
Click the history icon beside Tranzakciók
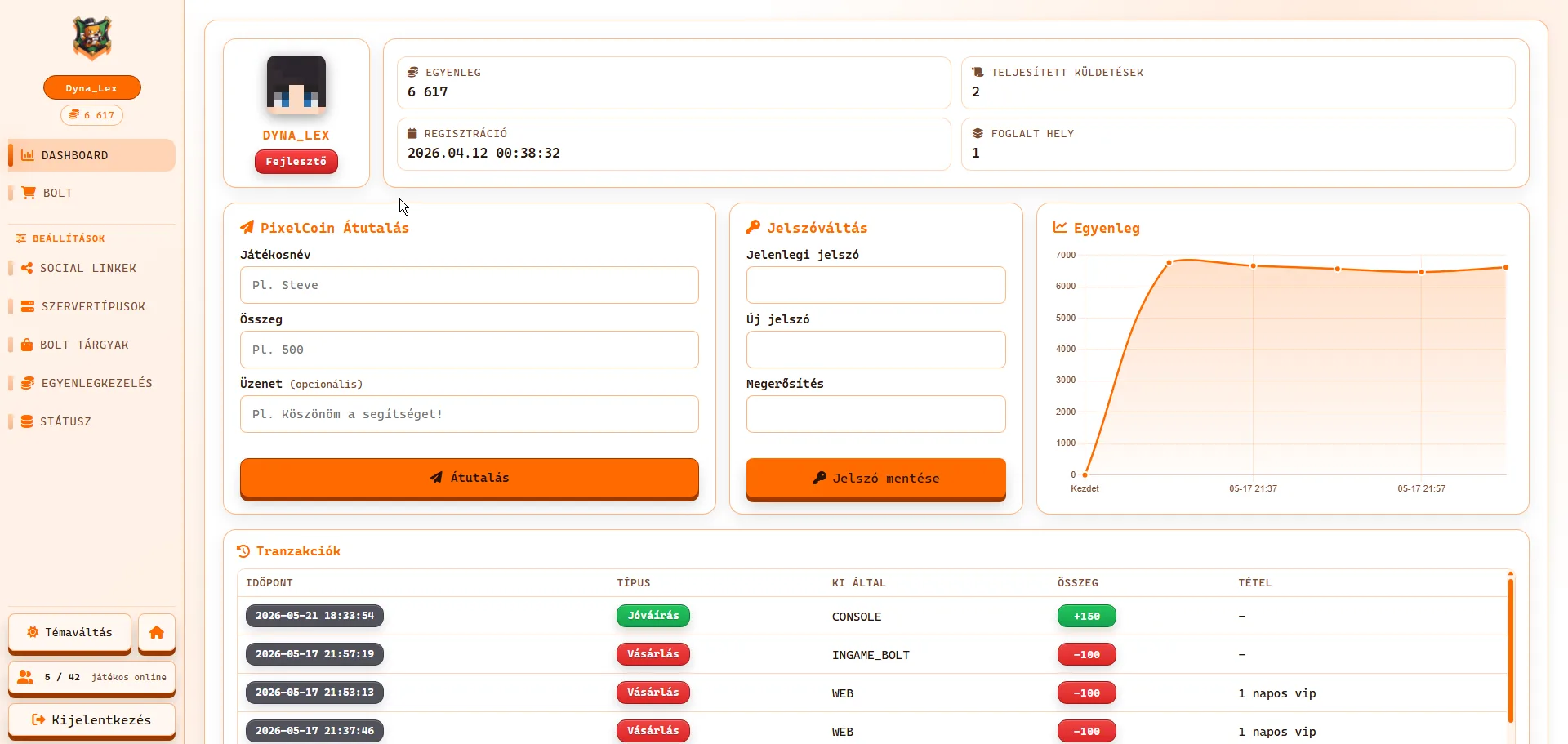pos(243,551)
